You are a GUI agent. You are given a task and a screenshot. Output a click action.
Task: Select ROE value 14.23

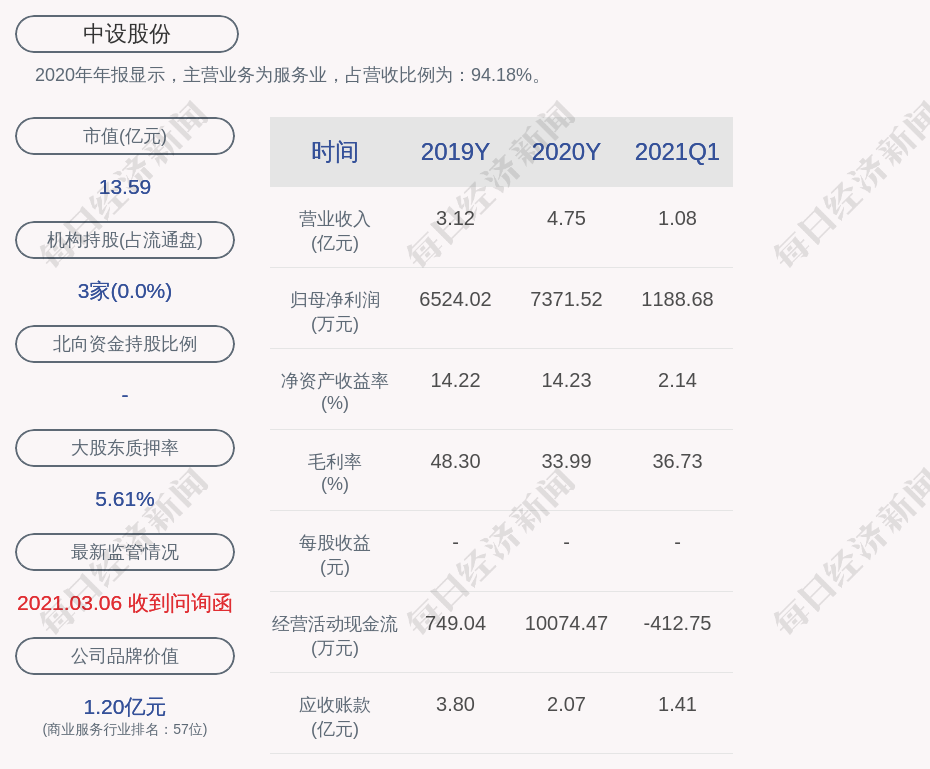coord(566,380)
